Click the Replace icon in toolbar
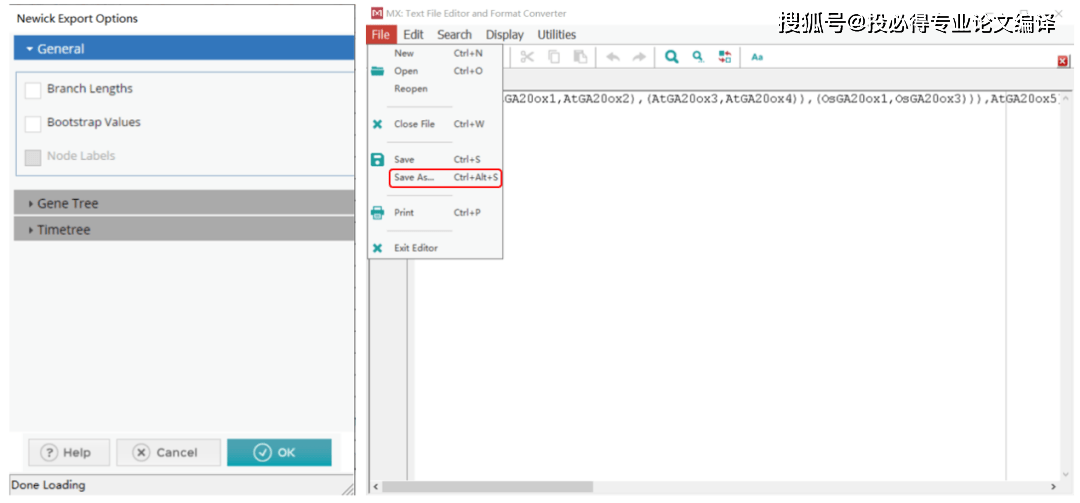The image size is (1080, 503). pyautogui.click(x=725, y=57)
